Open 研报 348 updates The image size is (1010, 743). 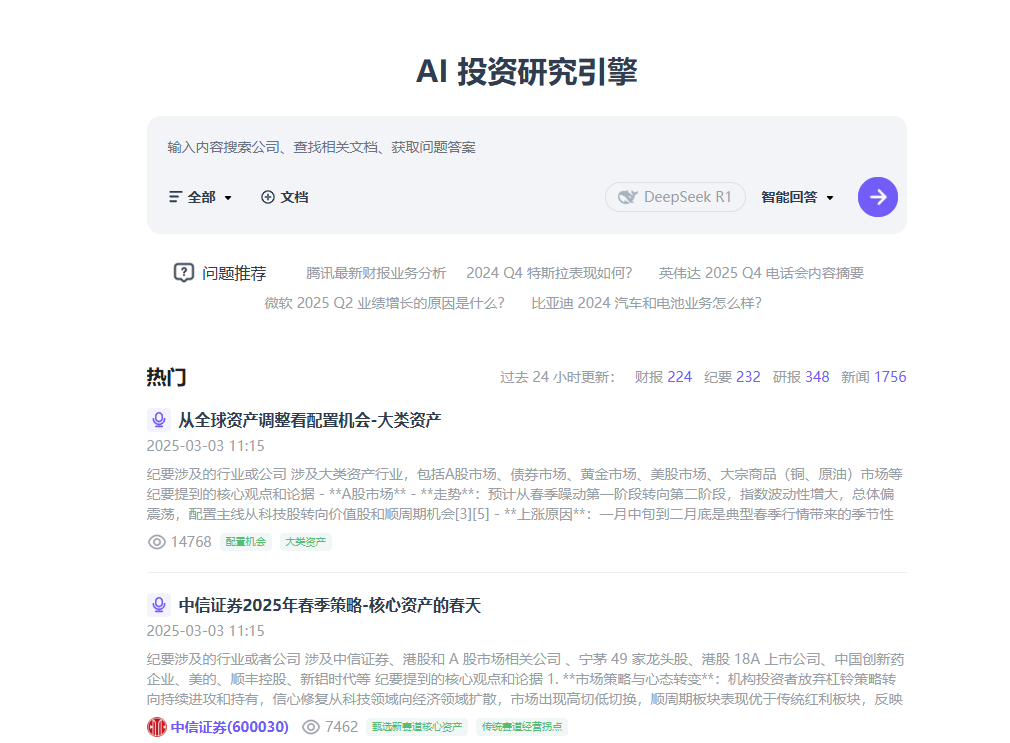pyautogui.click(x=801, y=377)
